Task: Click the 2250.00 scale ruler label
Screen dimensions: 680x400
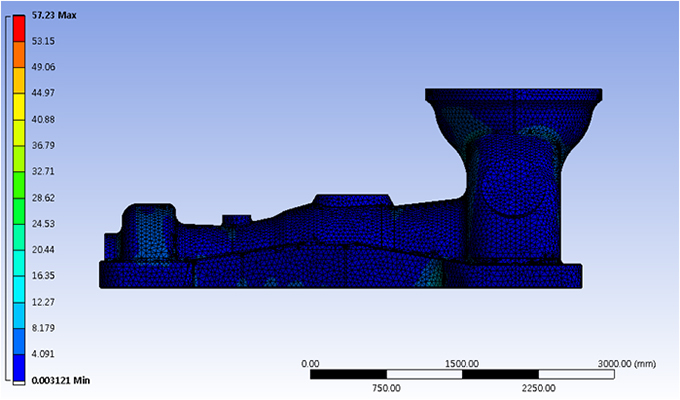Action: point(538,388)
